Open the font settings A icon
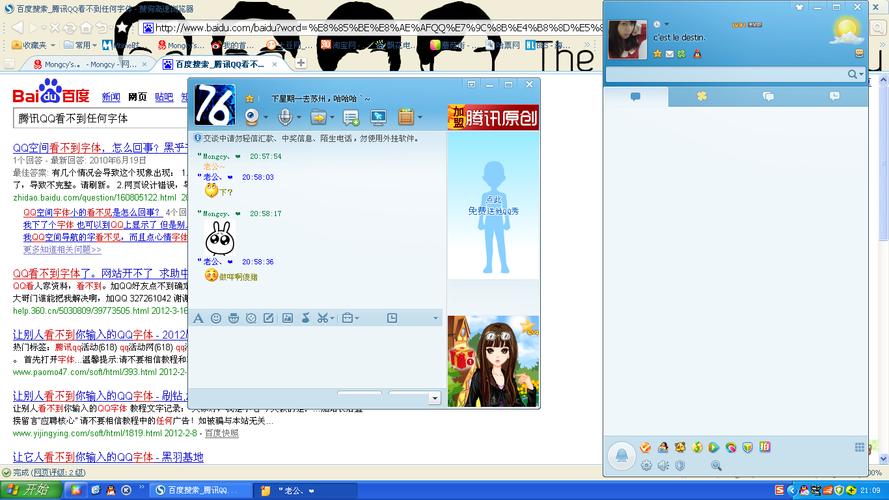Image resolution: width=889 pixels, height=500 pixels. pyautogui.click(x=198, y=319)
